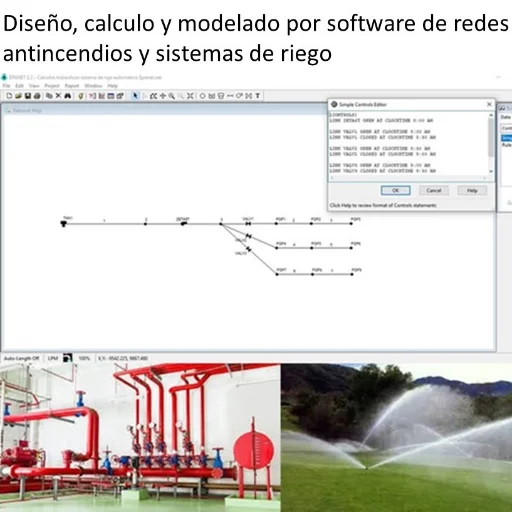Open the Project menu

[x=52, y=86]
